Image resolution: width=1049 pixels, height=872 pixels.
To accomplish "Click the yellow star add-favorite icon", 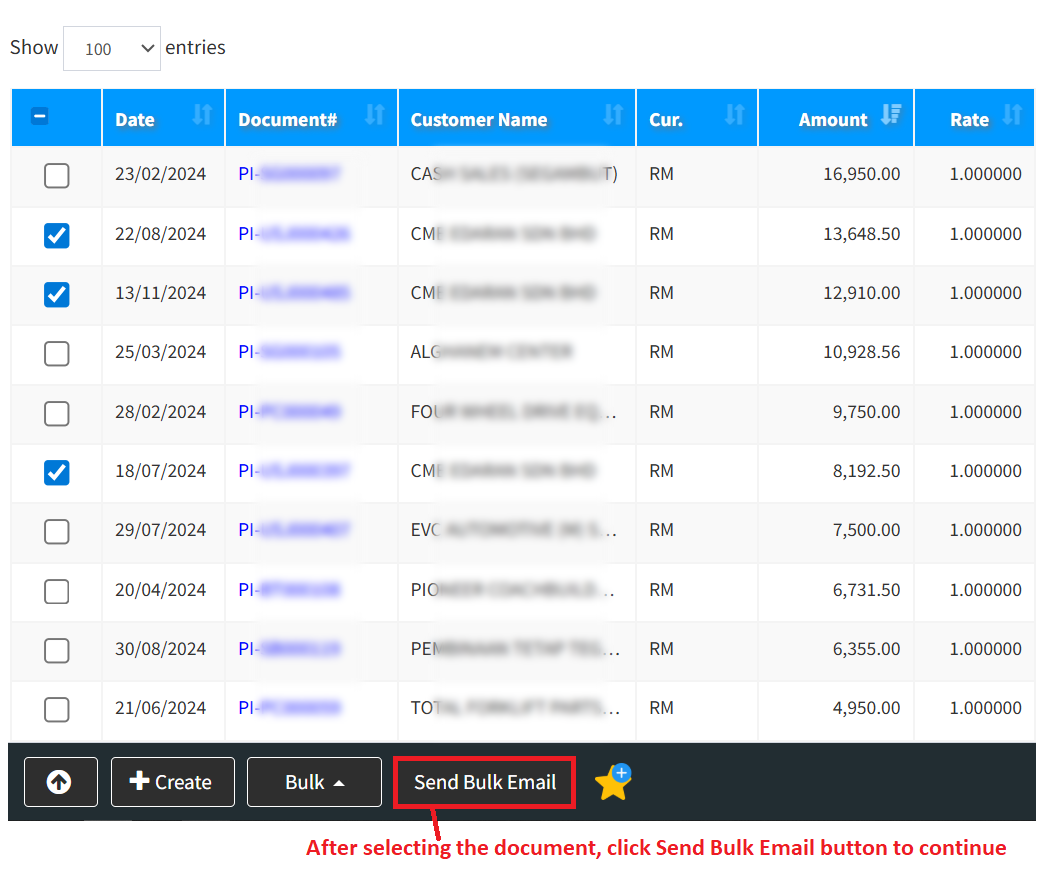I will [612, 782].
